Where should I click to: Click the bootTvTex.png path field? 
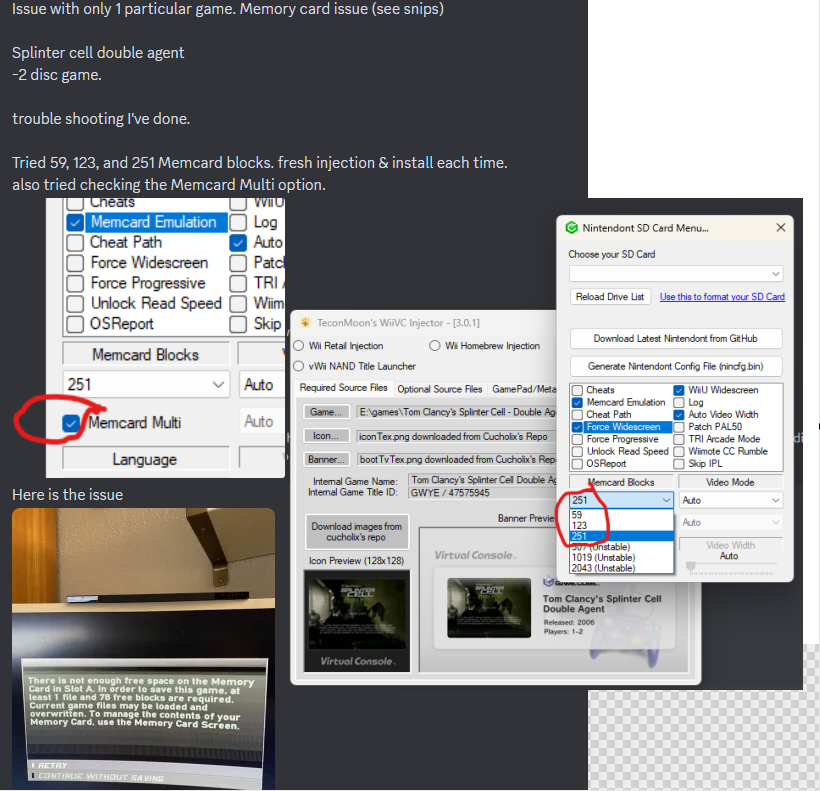(x=457, y=460)
